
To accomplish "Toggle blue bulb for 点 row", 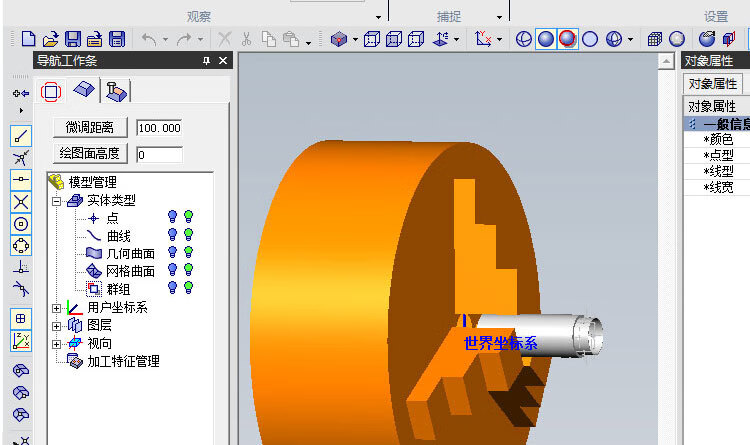I will (173, 217).
